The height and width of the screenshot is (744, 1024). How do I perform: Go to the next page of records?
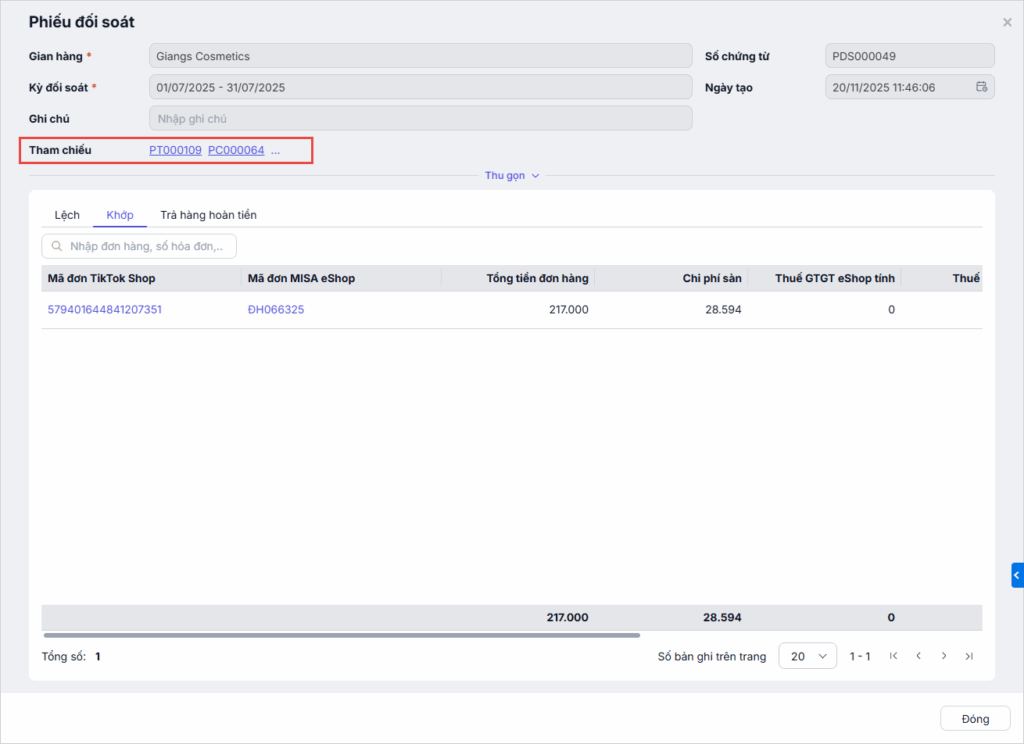[x=944, y=656]
